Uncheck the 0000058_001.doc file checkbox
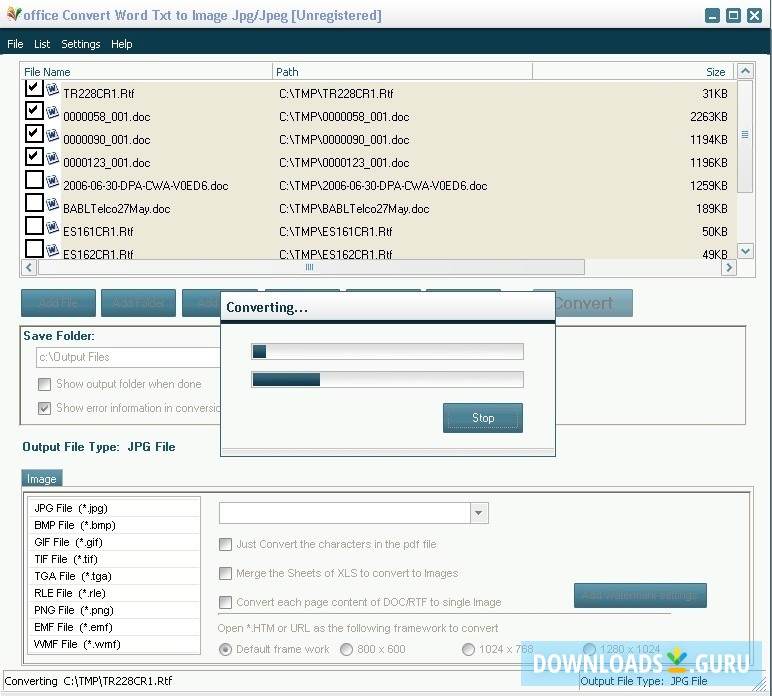This screenshot has height=696, width=772. tap(34, 110)
